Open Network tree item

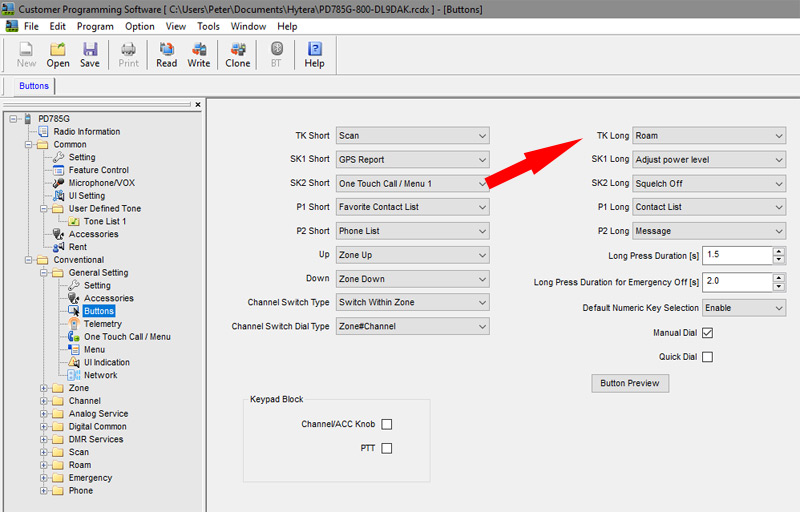101,375
